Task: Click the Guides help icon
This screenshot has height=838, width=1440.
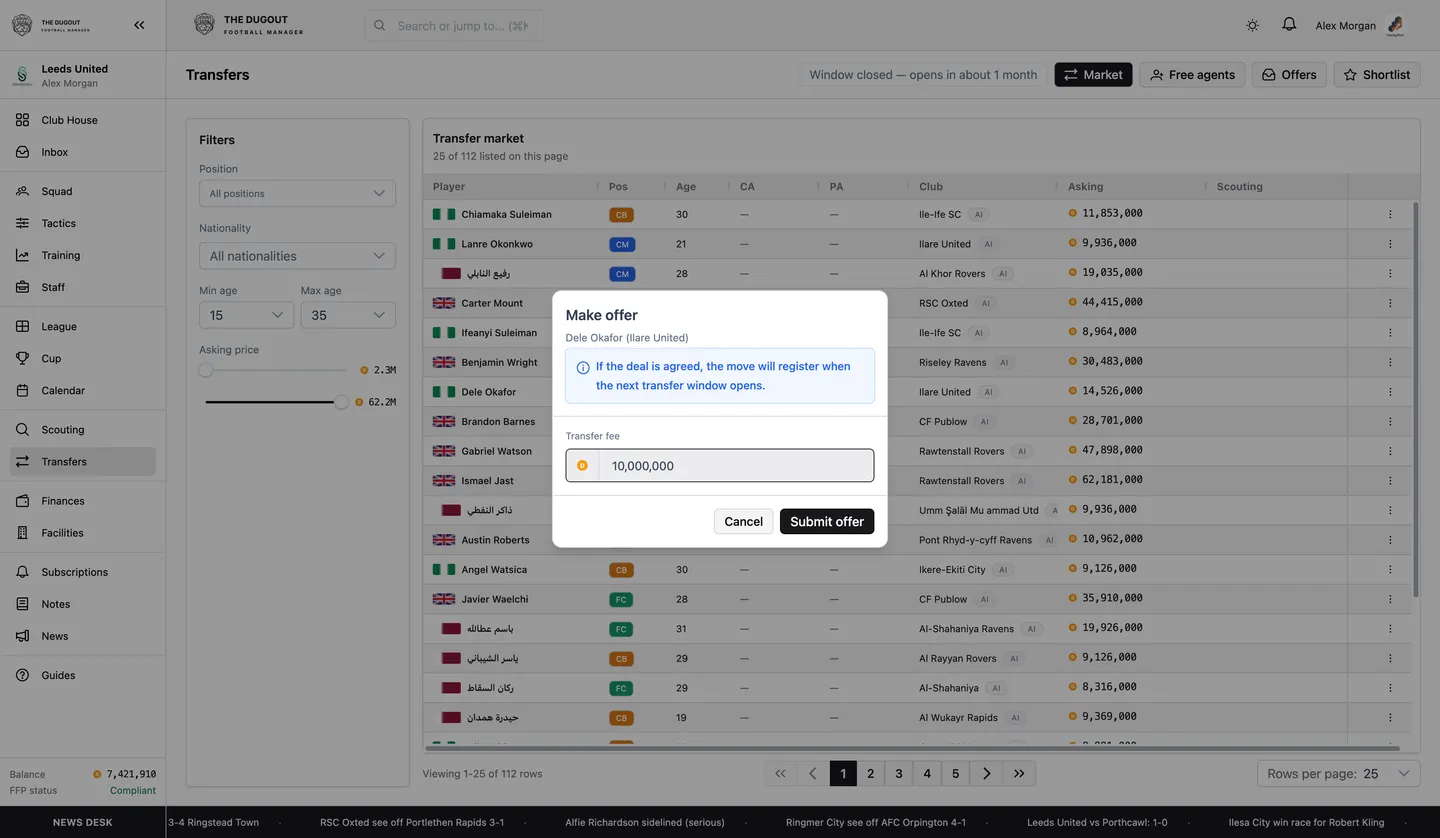Action: point(23,675)
